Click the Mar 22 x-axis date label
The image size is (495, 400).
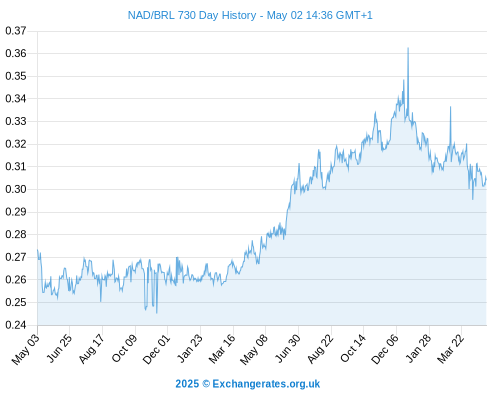(450, 349)
